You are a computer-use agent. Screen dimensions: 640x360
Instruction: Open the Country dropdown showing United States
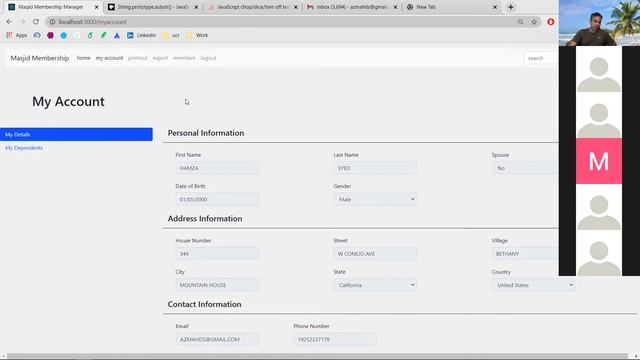click(x=533, y=285)
